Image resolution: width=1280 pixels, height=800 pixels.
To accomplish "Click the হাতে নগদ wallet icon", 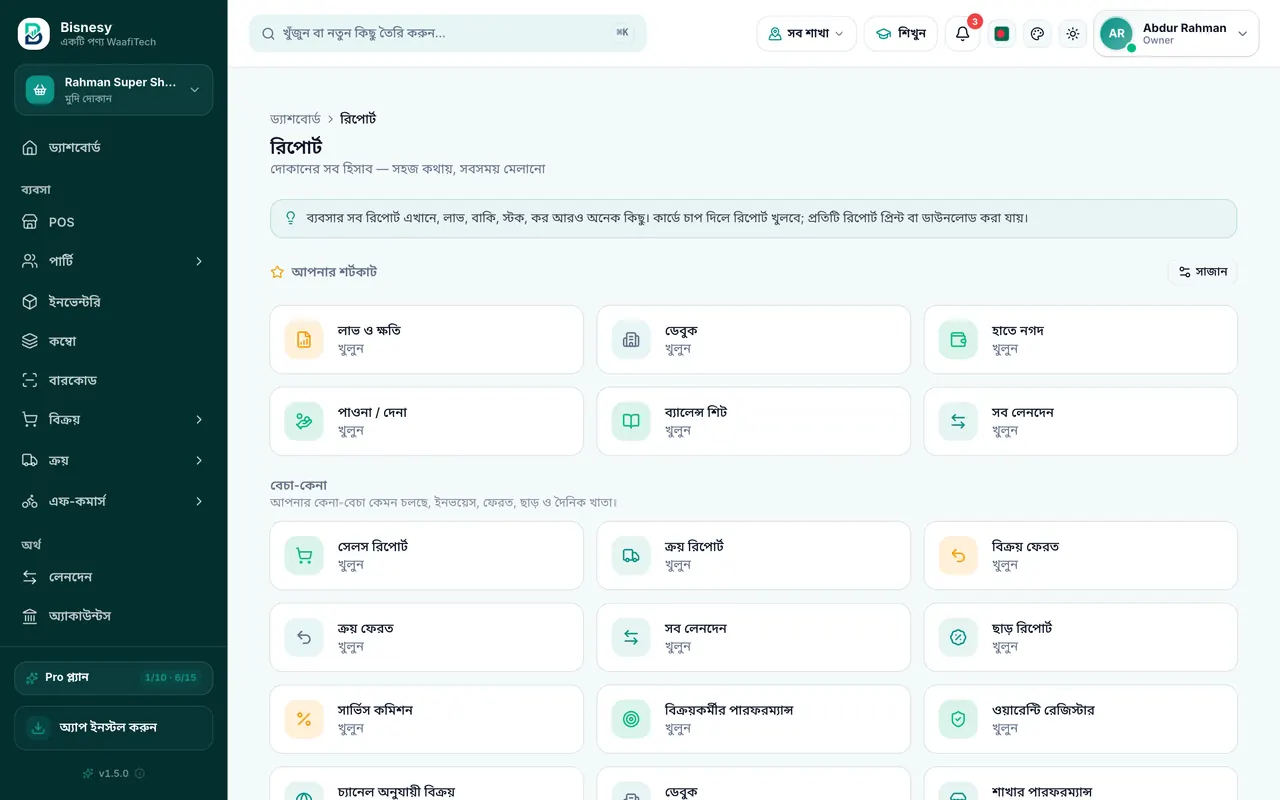I will [958, 340].
